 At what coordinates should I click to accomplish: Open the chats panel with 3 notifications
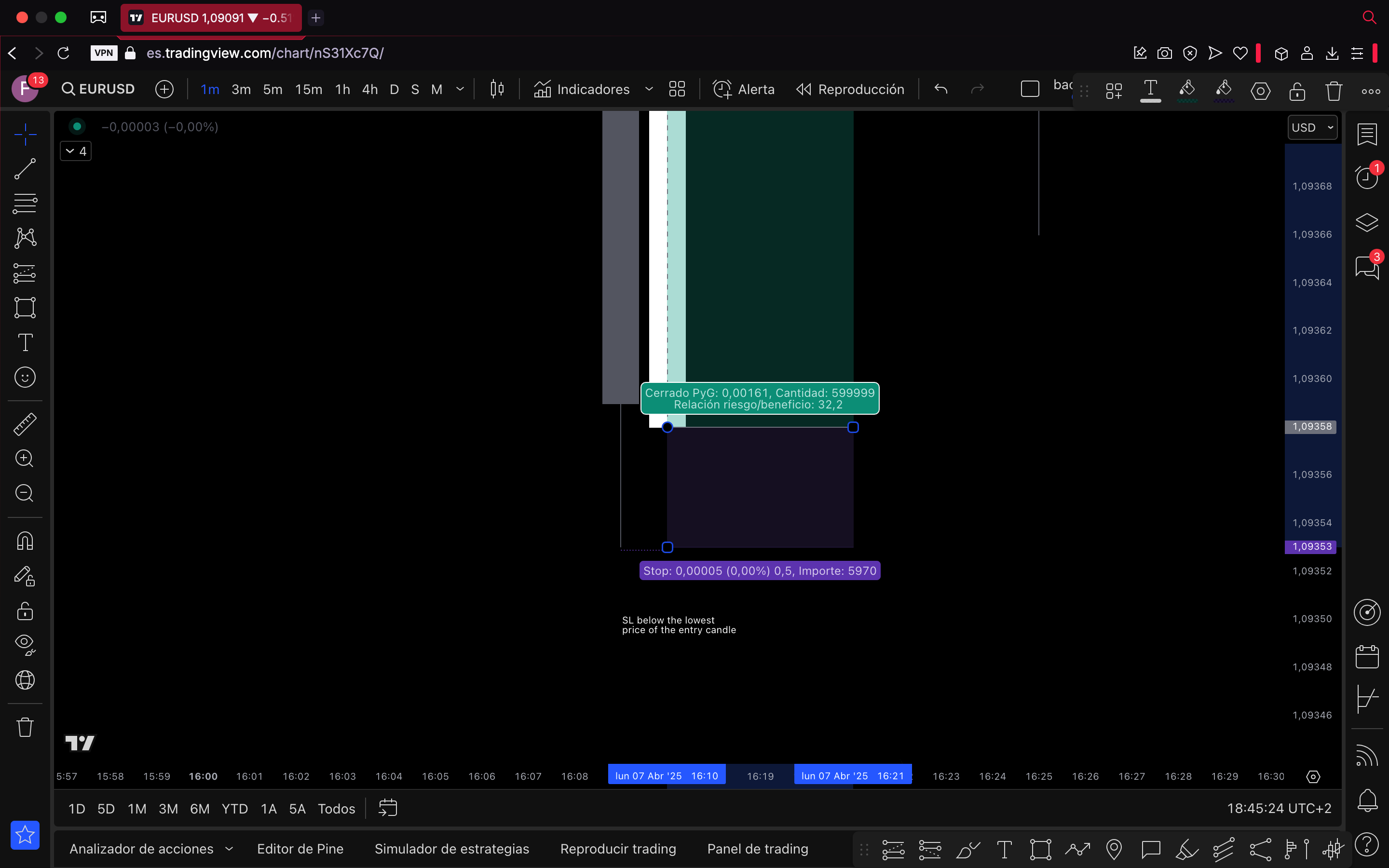click(1367, 267)
